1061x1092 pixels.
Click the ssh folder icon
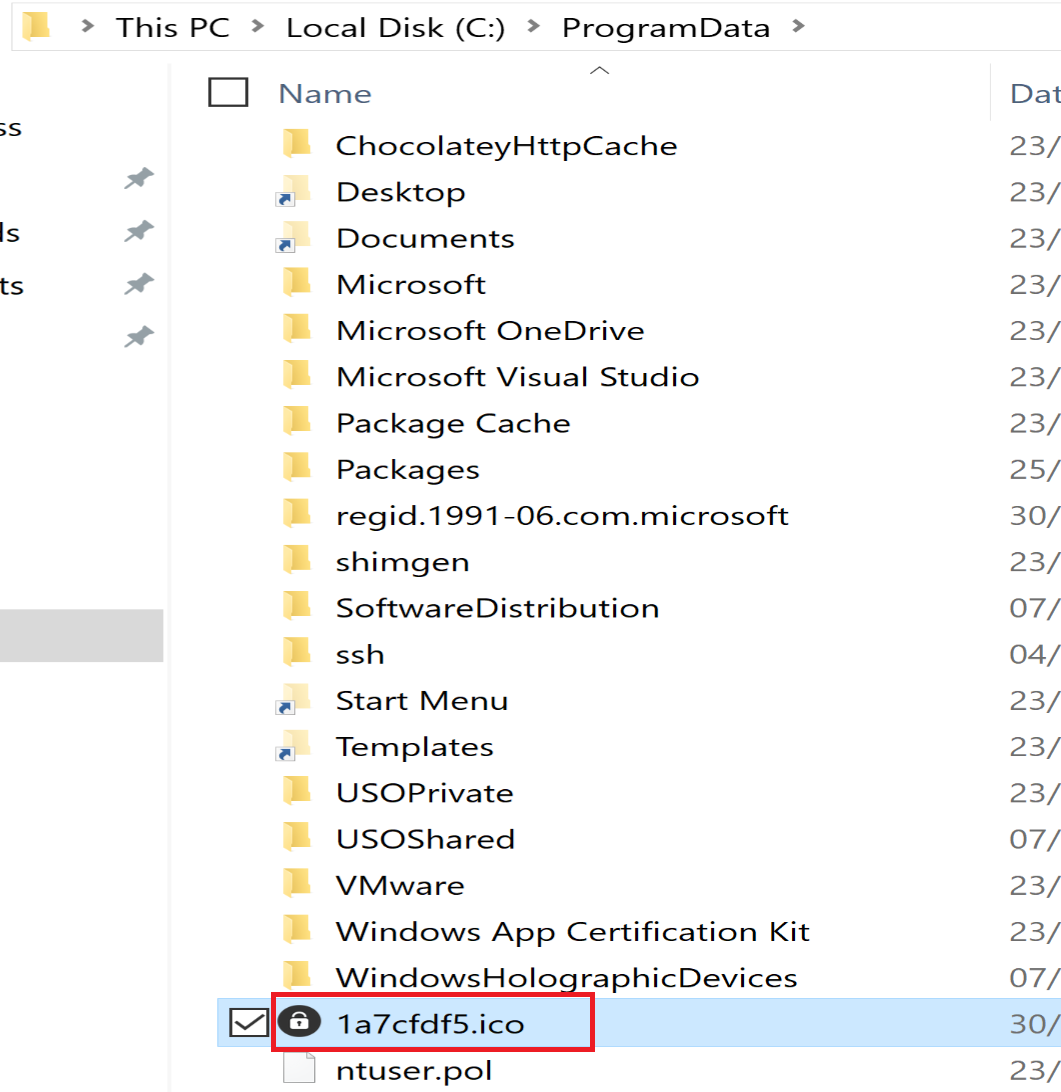297,653
